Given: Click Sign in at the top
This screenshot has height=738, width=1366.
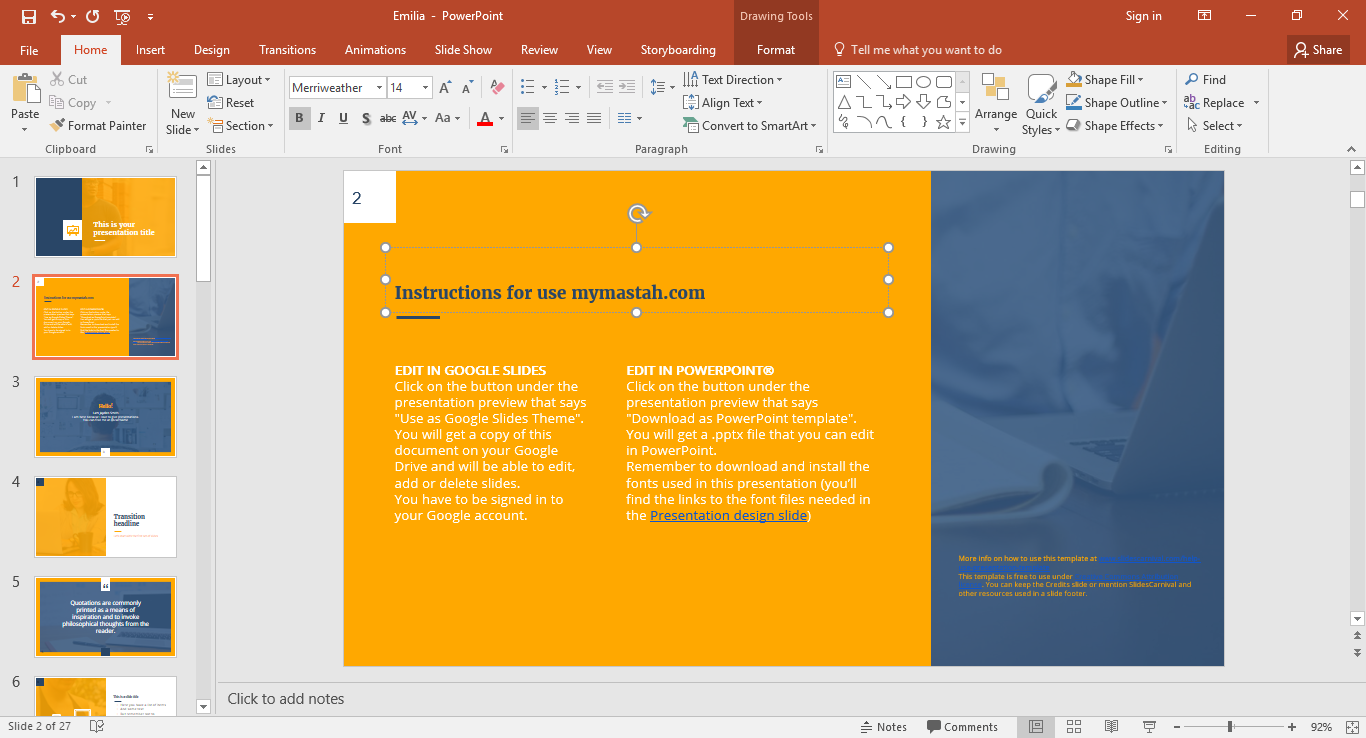Looking at the screenshot, I should [1143, 16].
